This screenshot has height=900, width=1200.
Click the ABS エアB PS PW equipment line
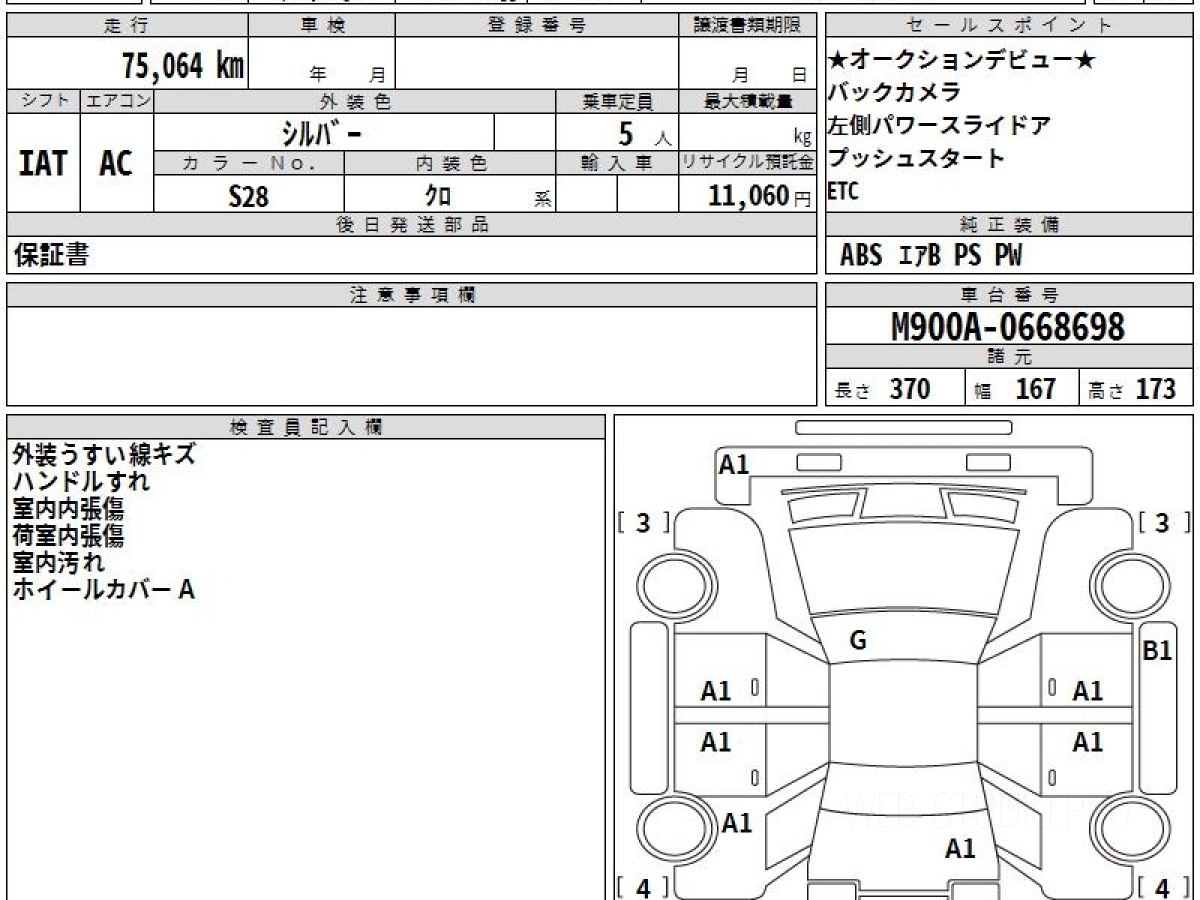[x=930, y=256]
